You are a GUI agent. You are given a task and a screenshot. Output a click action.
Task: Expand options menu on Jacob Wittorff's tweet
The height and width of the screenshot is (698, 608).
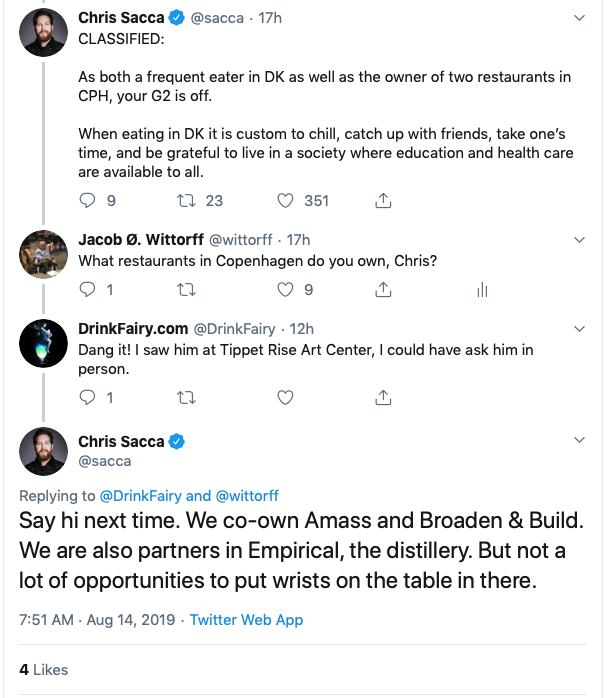pyautogui.click(x=580, y=240)
